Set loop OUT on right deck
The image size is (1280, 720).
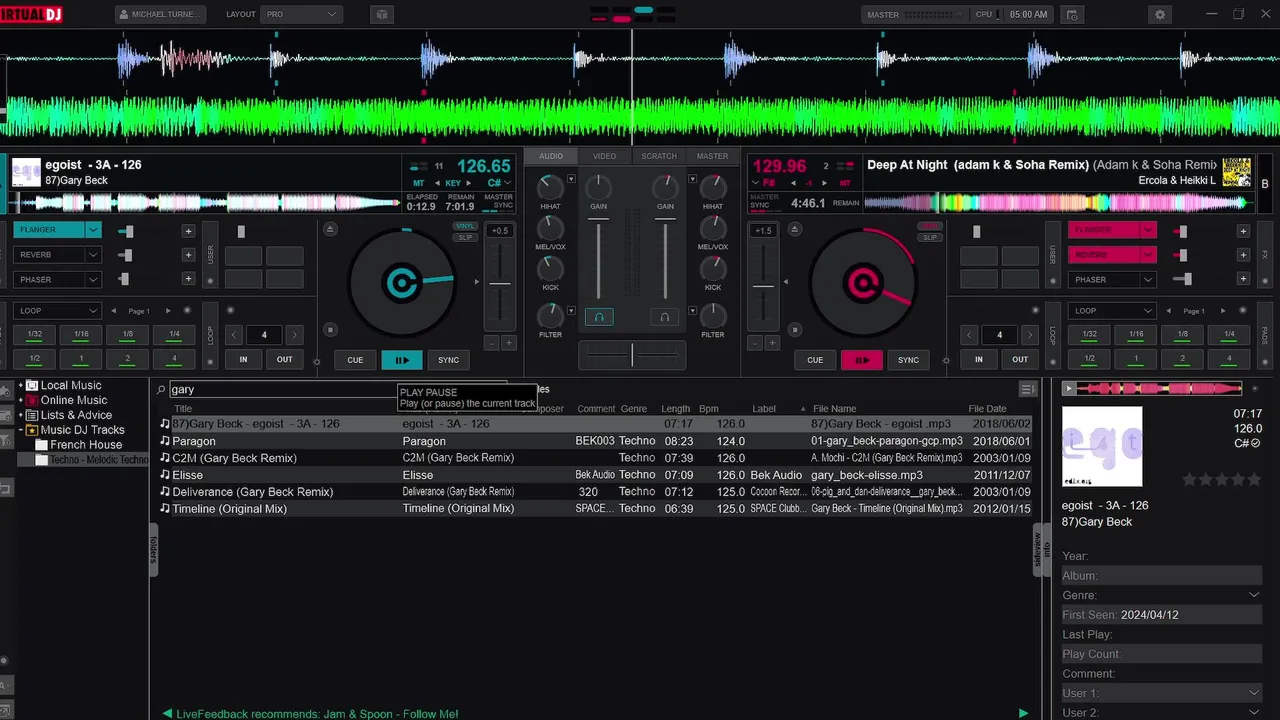pyautogui.click(x=1020, y=359)
